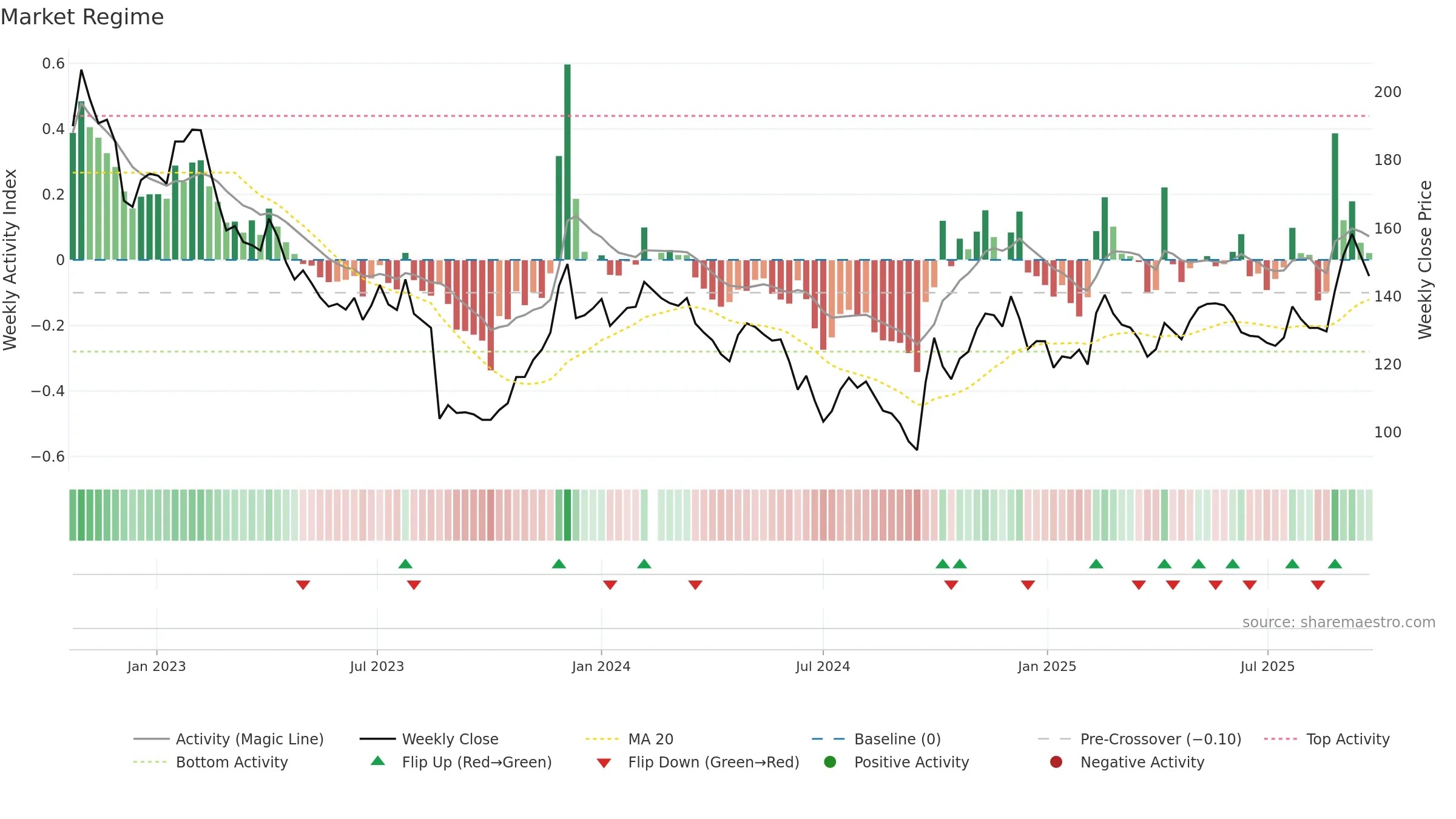Select the flip-up marker just before Jan 2024
The image size is (1456, 819).
559,564
